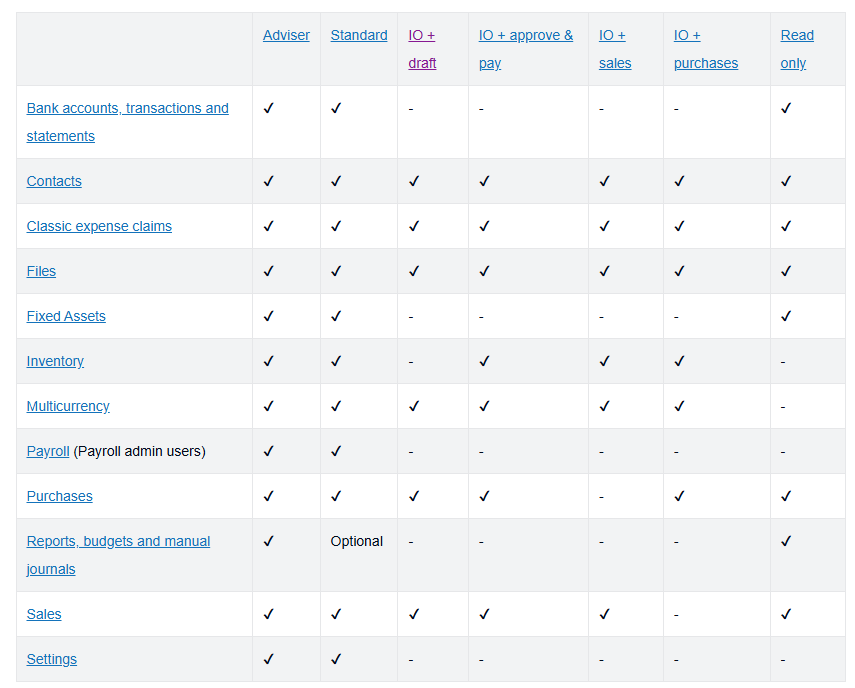This screenshot has width=855, height=688.
Task: Open the IO + draft link
Action: (422, 49)
